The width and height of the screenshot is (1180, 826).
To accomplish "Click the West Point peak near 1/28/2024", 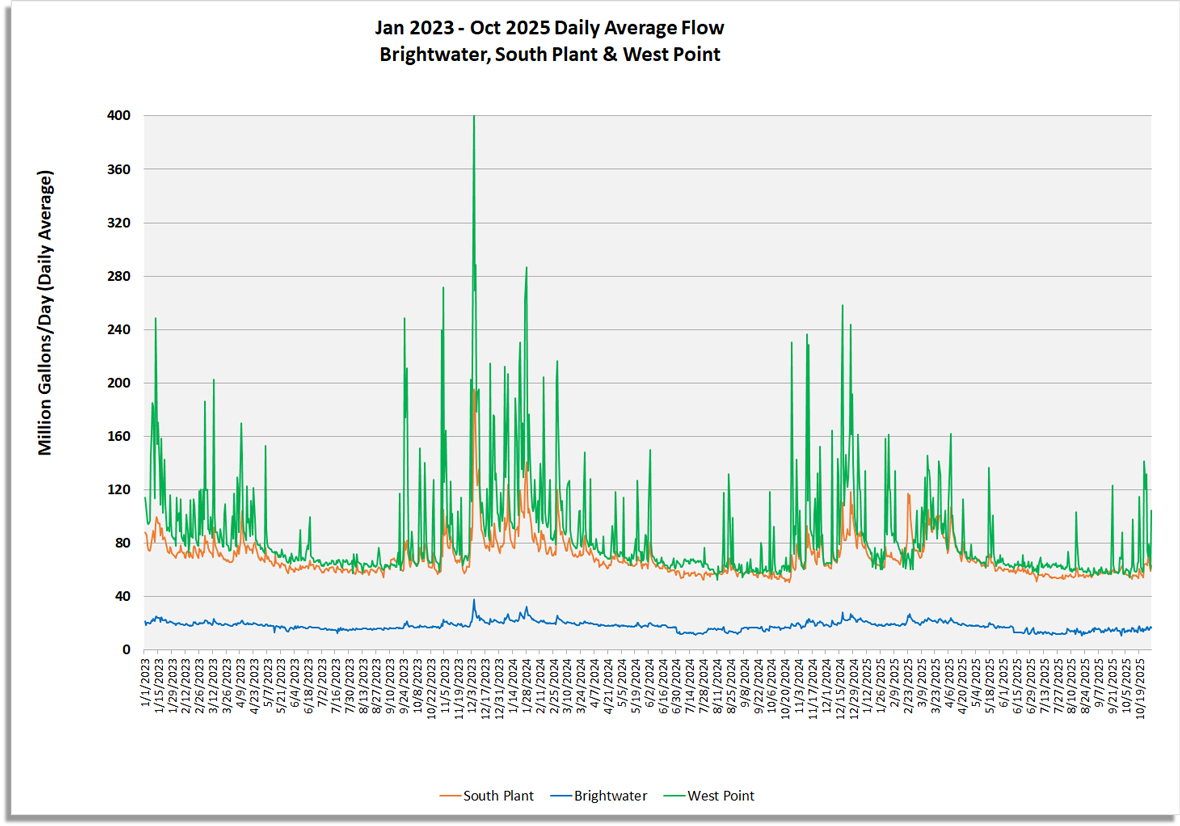I will coord(528,266).
